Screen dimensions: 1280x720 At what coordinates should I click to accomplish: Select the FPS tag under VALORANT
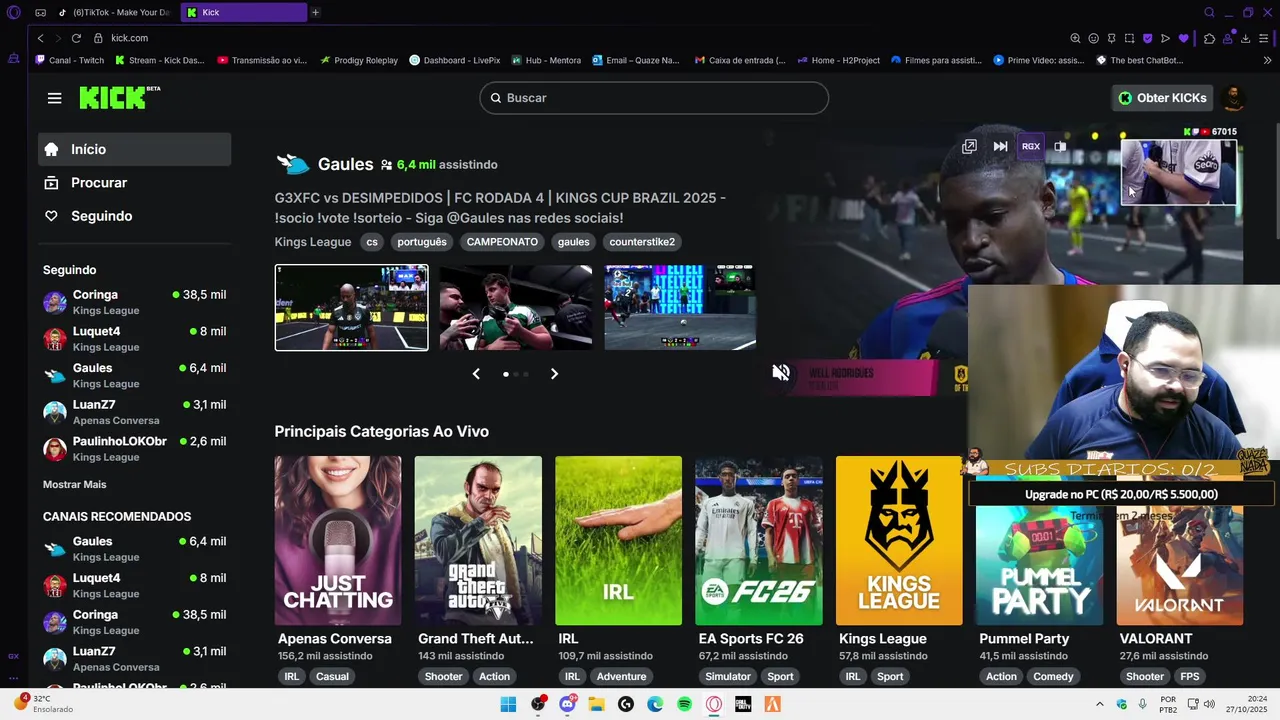point(1190,677)
